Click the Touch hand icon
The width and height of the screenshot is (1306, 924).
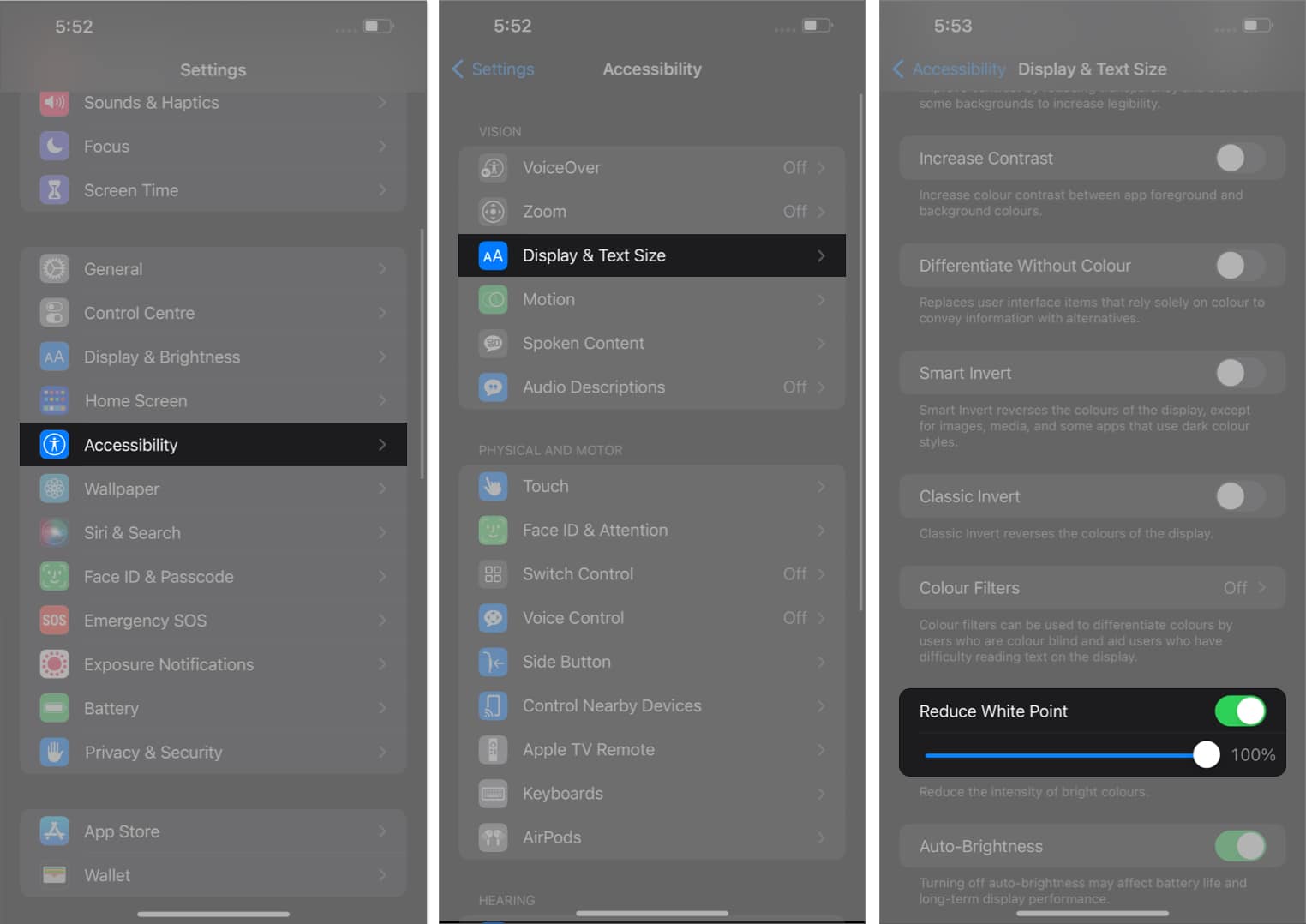coord(493,486)
